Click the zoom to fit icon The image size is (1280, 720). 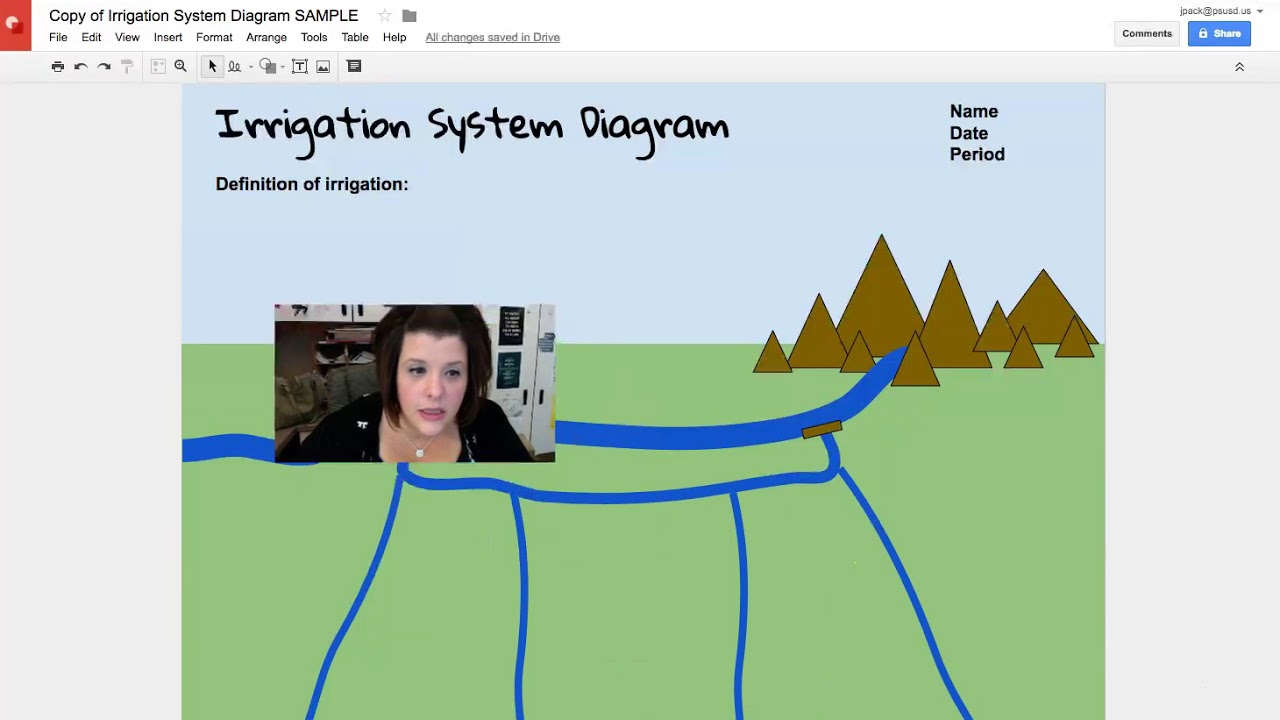pyautogui.click(x=158, y=66)
